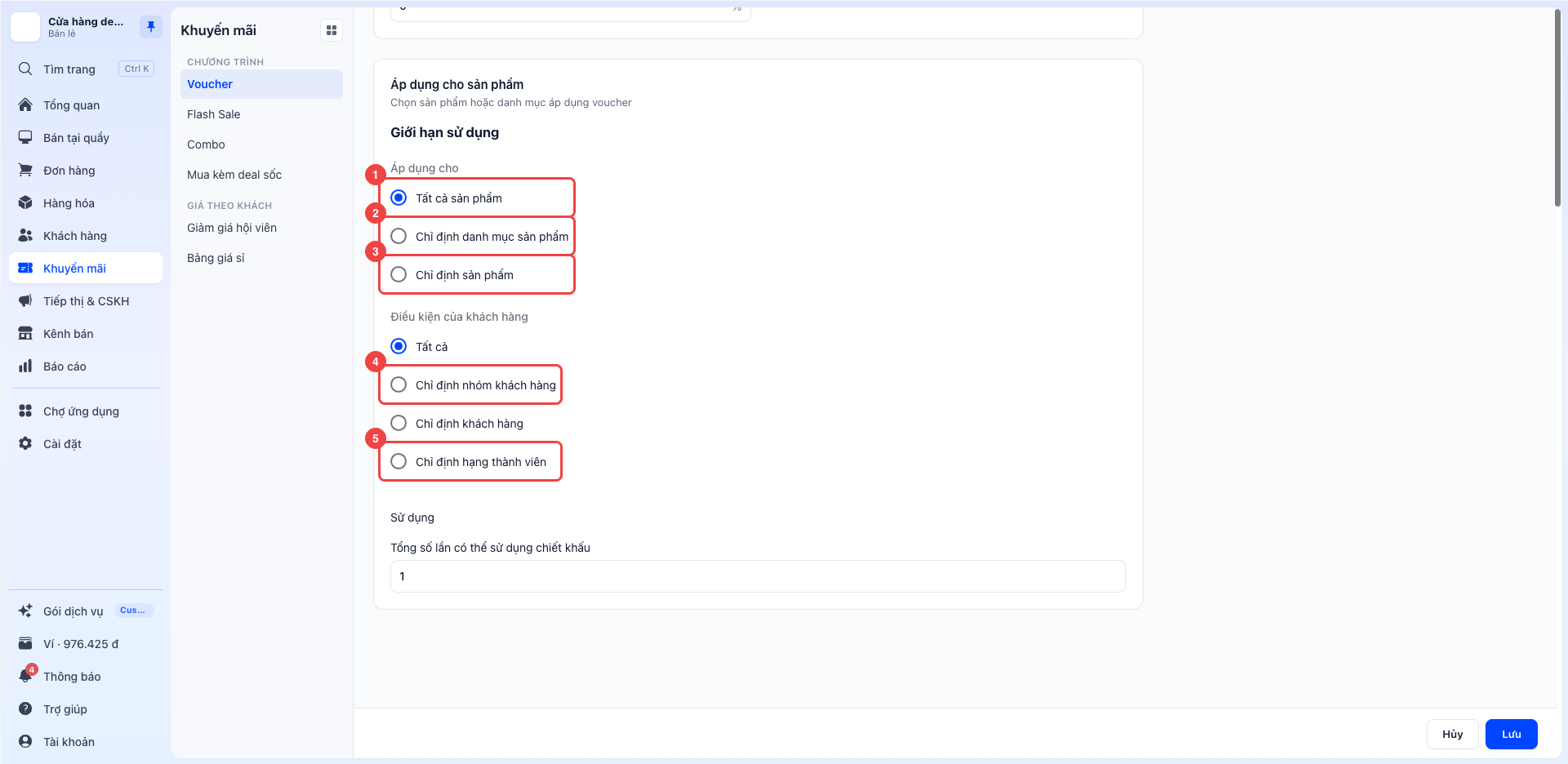1568x764 pixels.
Task: Click the Lưu save button
Action: click(1511, 734)
